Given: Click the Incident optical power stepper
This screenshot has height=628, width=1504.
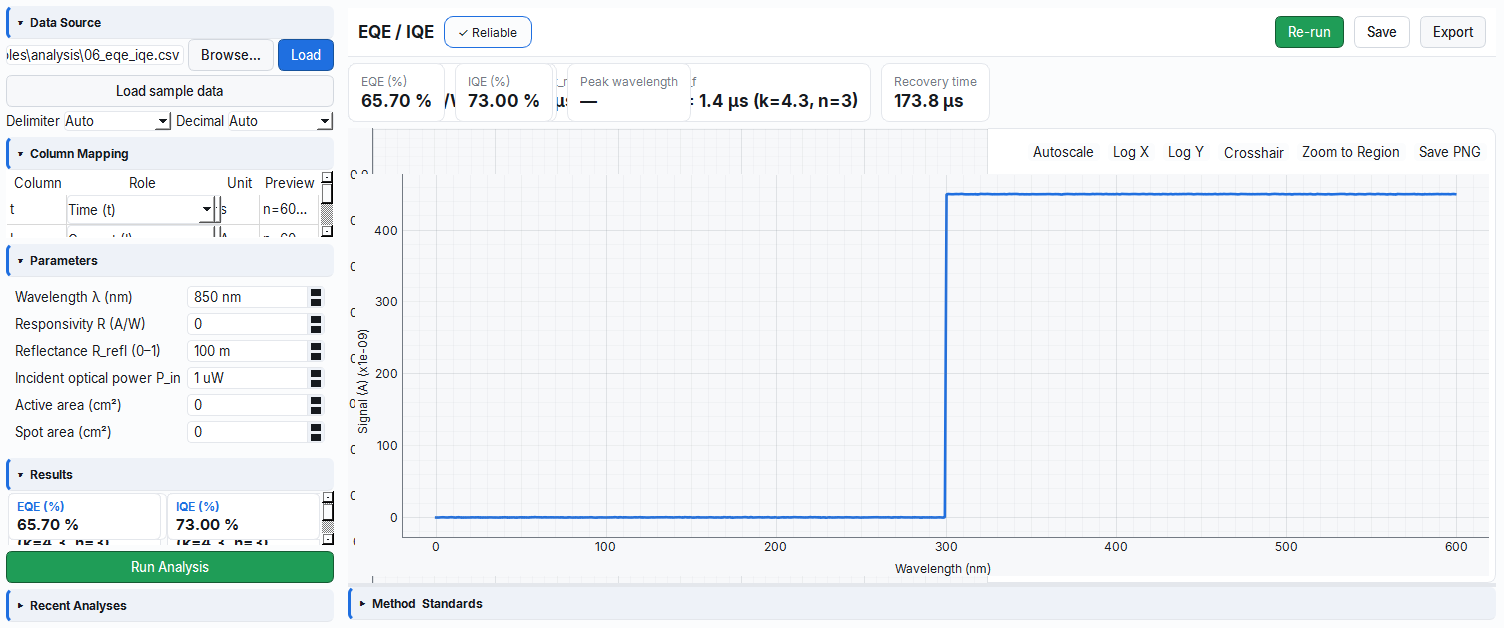Looking at the screenshot, I should (316, 378).
